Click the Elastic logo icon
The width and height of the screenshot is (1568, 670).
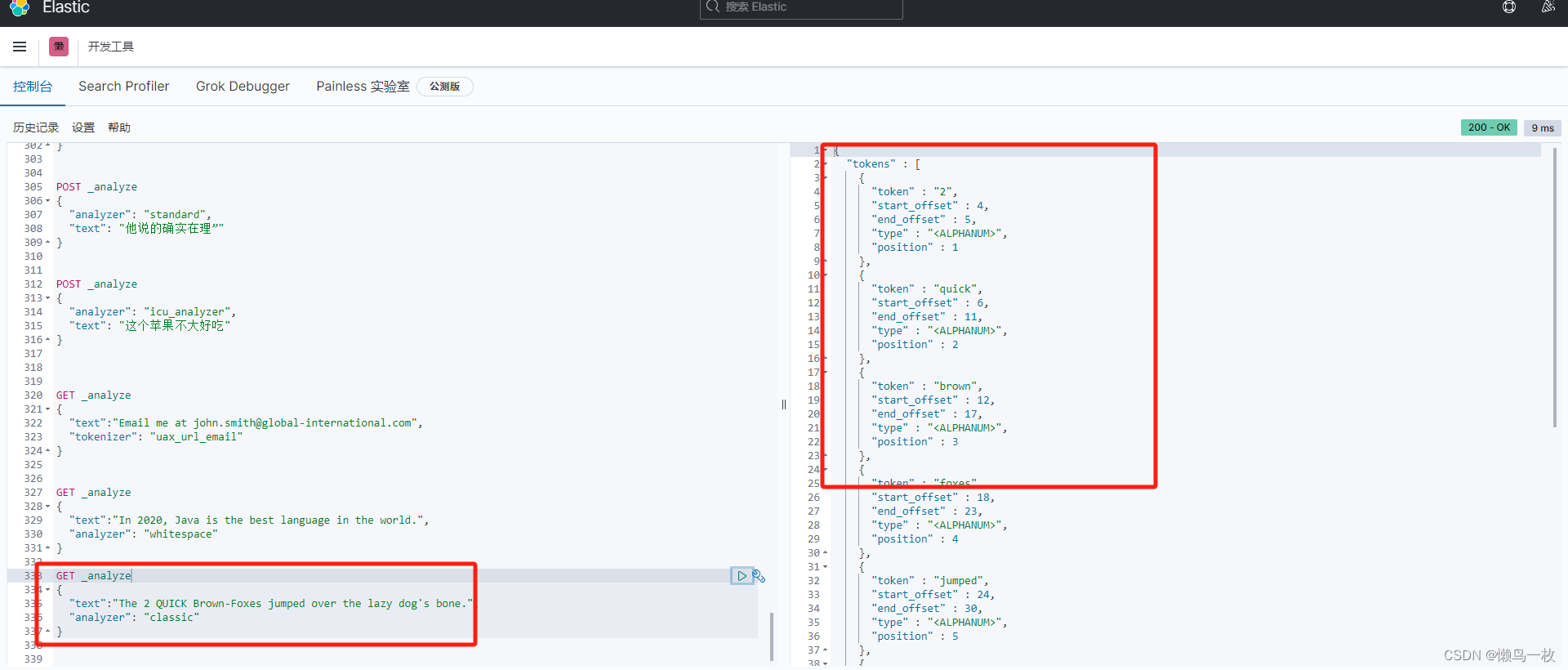point(20,7)
